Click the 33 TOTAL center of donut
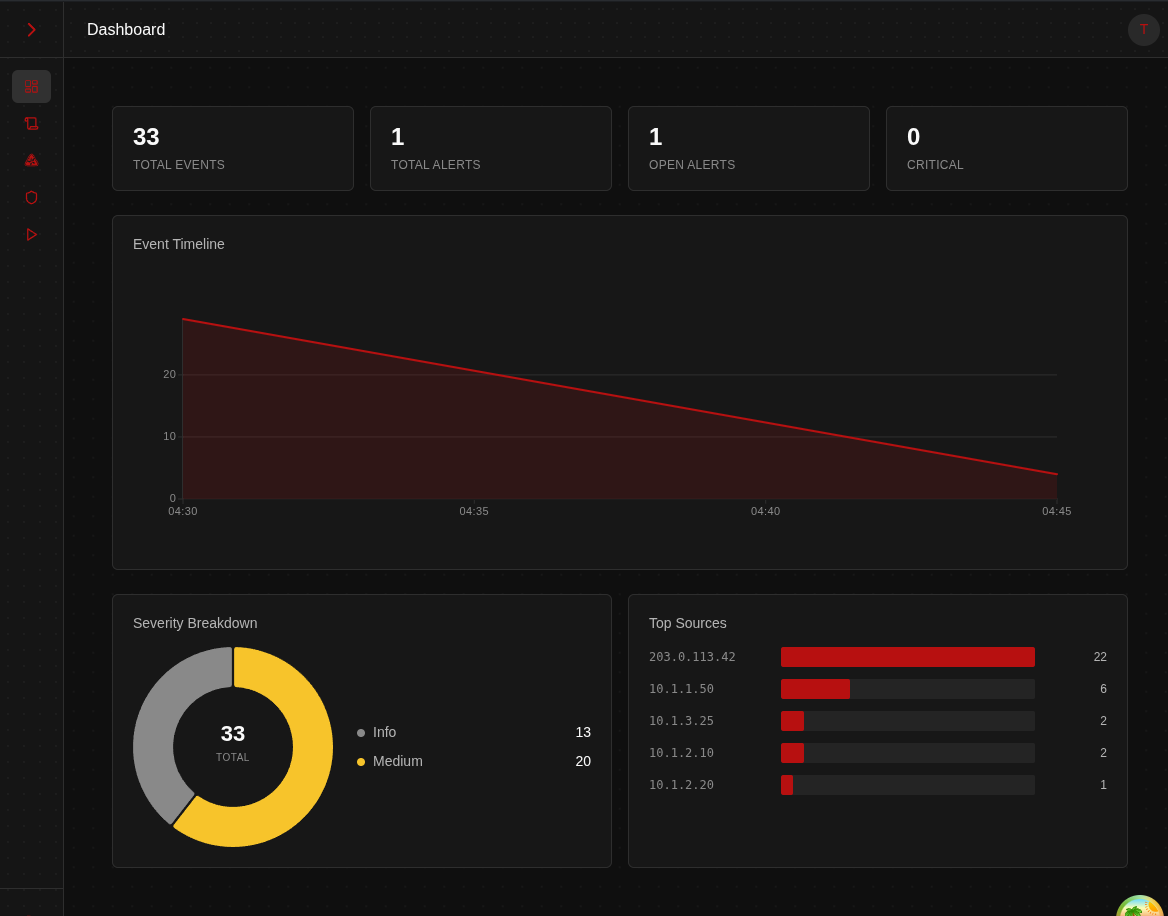Image resolution: width=1168 pixels, height=916 pixels. click(x=233, y=743)
